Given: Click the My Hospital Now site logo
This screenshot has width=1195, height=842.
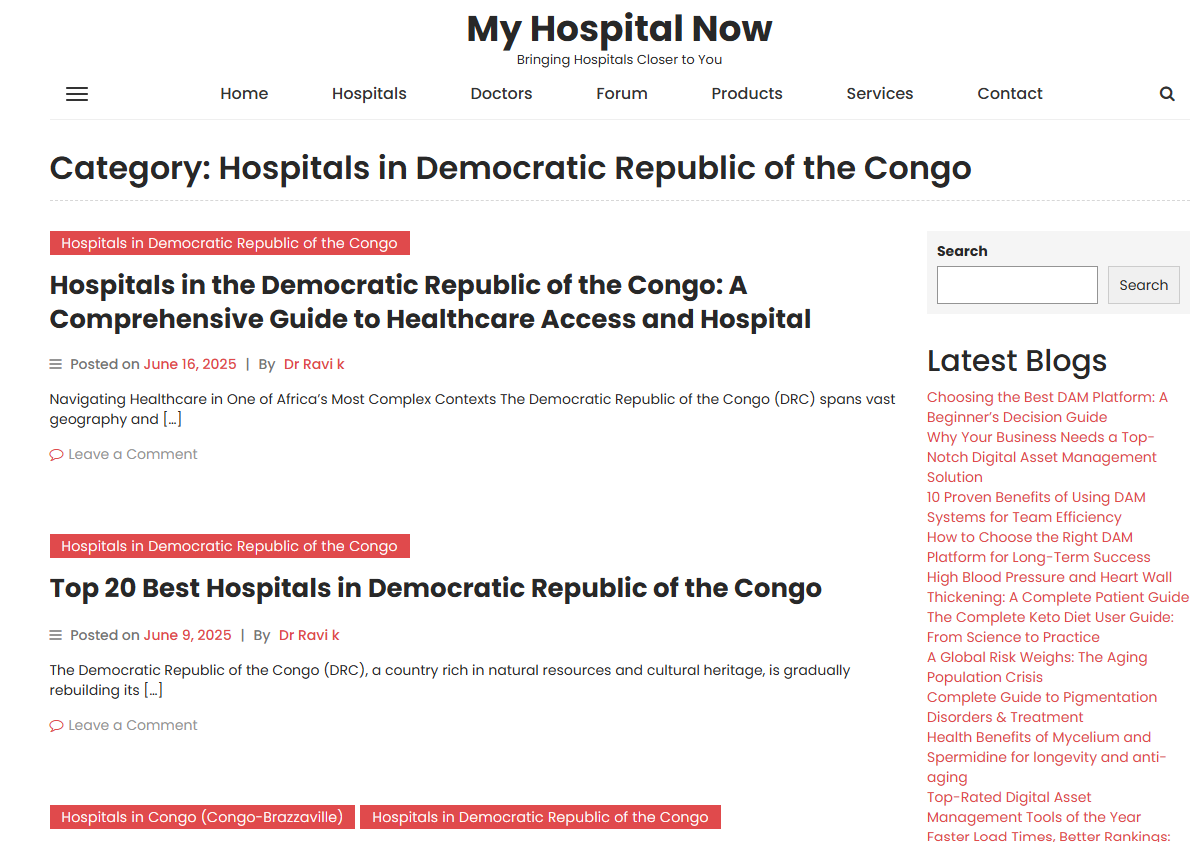Looking at the screenshot, I should pos(619,28).
